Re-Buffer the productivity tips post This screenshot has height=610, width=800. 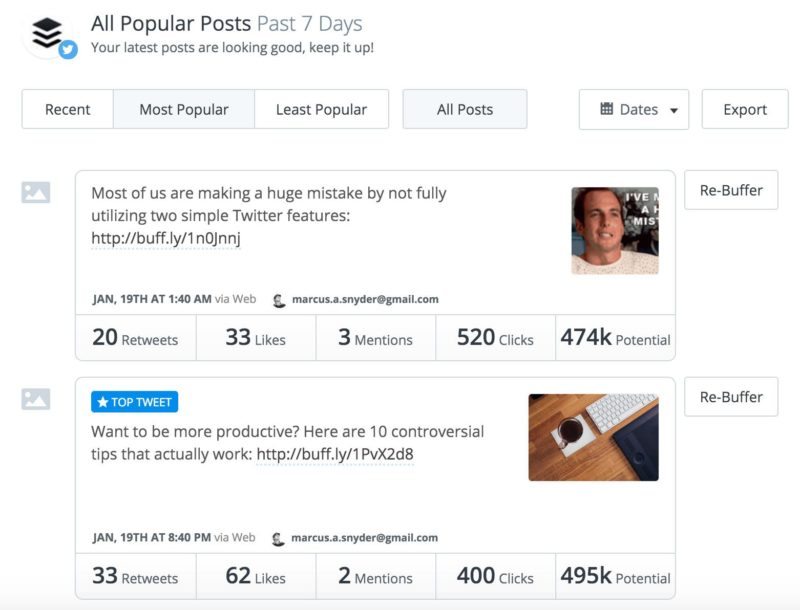(x=731, y=397)
